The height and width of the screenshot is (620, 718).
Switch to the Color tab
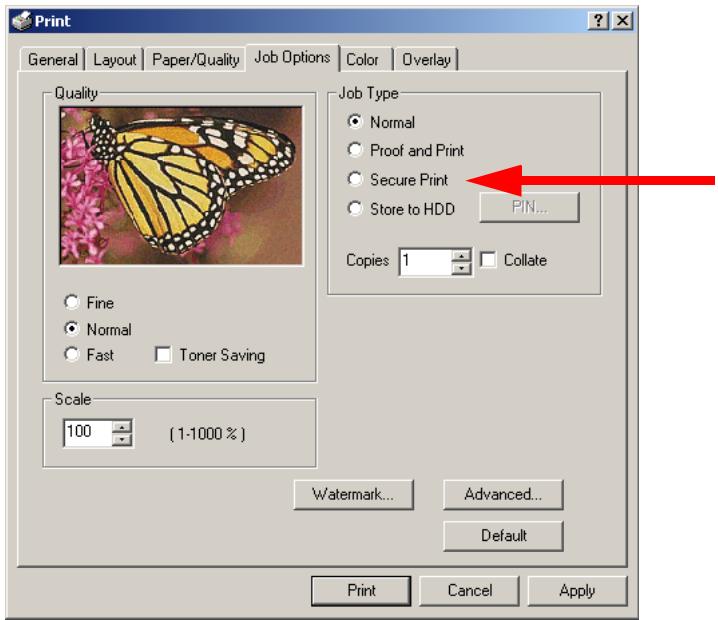[362, 60]
